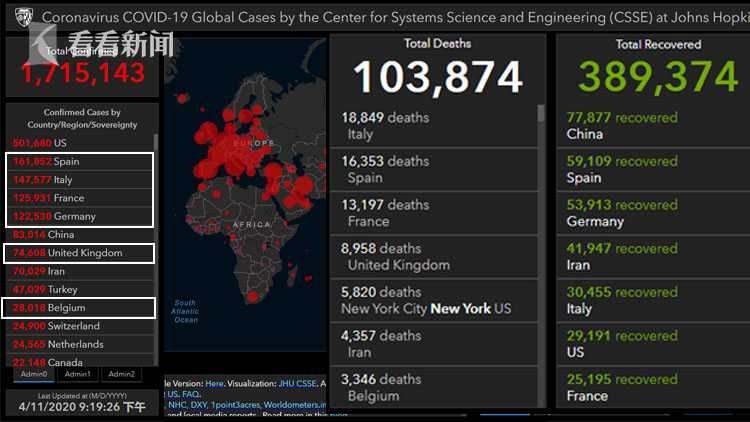
Task: Select Spain in confirmed cases list
Action: 80,162
